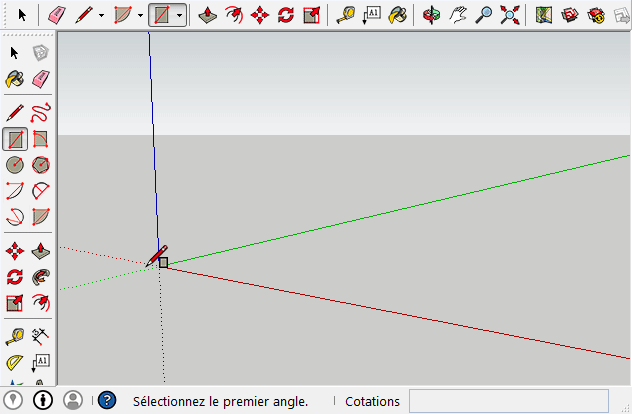The width and height of the screenshot is (632, 414).
Task: Select the Push/Pull tool in top toolbar
Action: click(207, 15)
